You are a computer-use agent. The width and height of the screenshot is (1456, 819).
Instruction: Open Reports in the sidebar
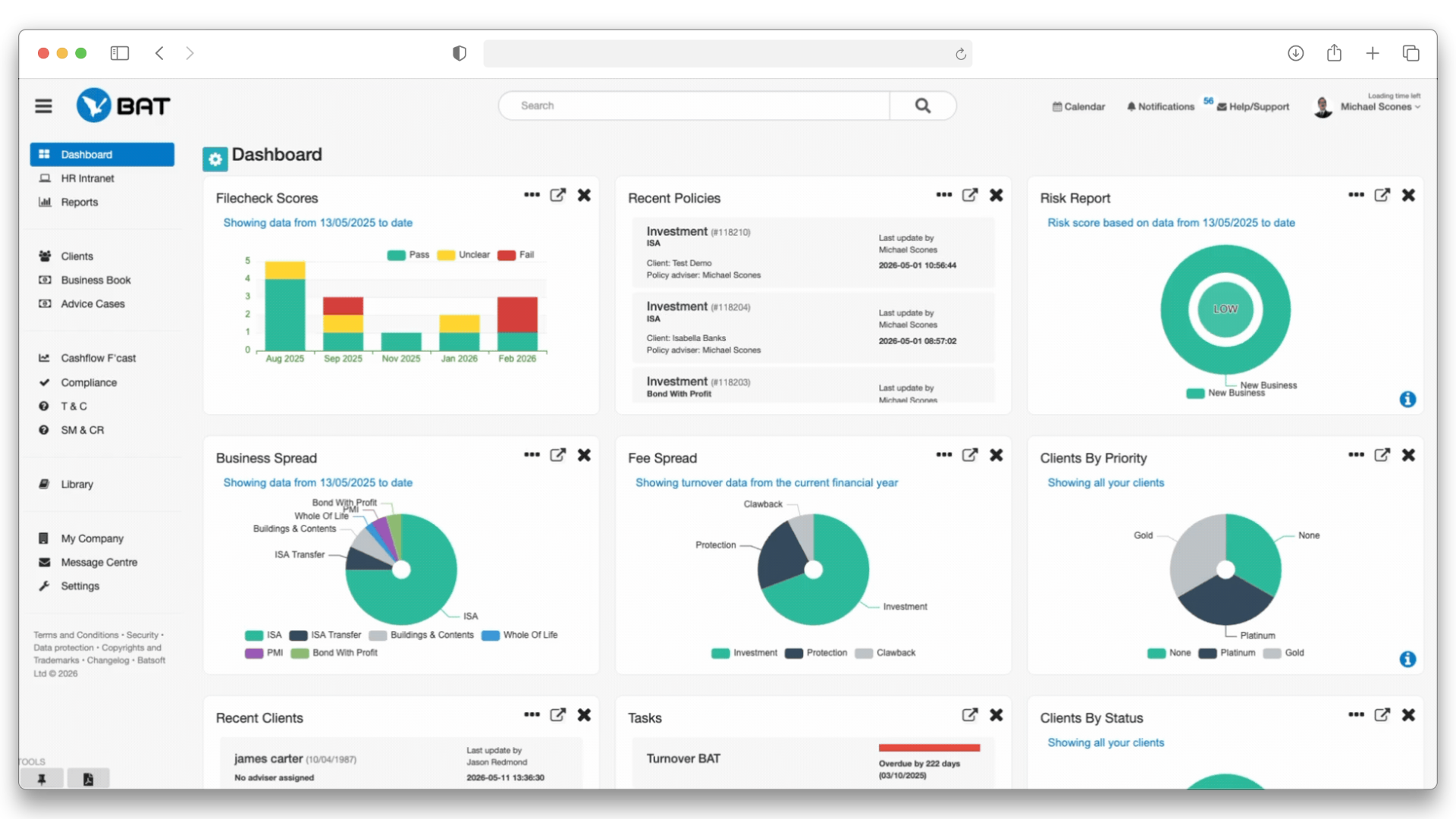click(x=79, y=202)
